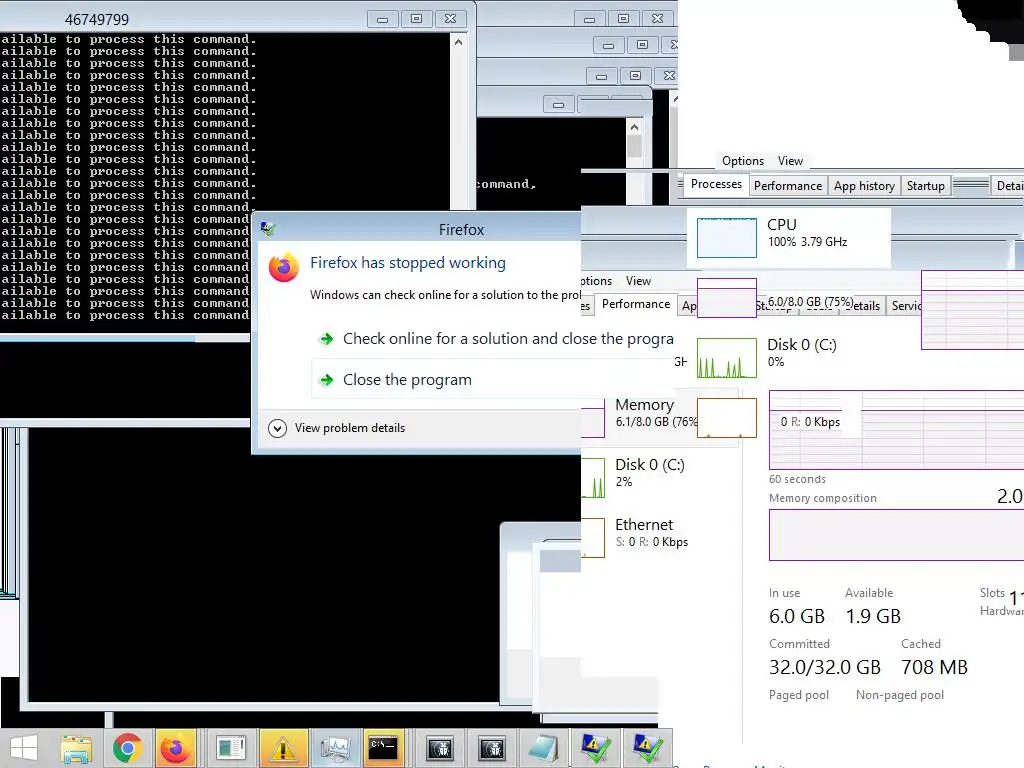Open the bug icon beside Command Prompt
The image size is (1024, 768).
440,748
